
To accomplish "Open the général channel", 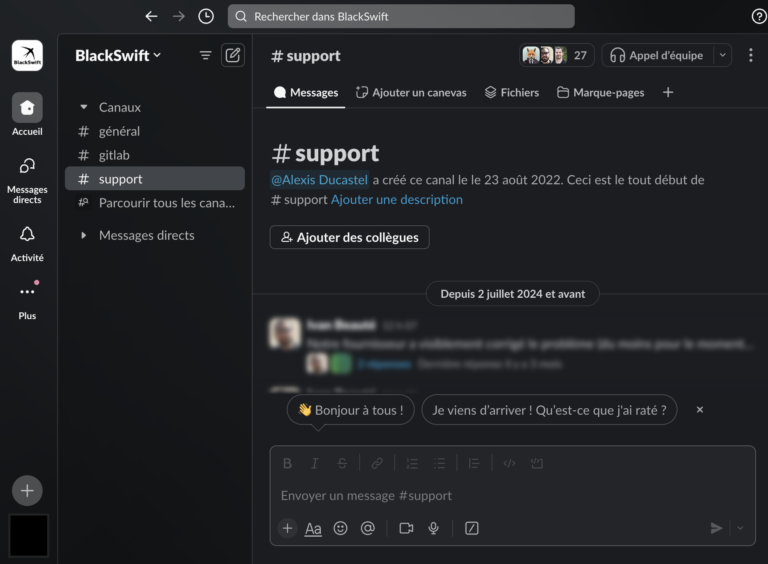I will [155, 131].
